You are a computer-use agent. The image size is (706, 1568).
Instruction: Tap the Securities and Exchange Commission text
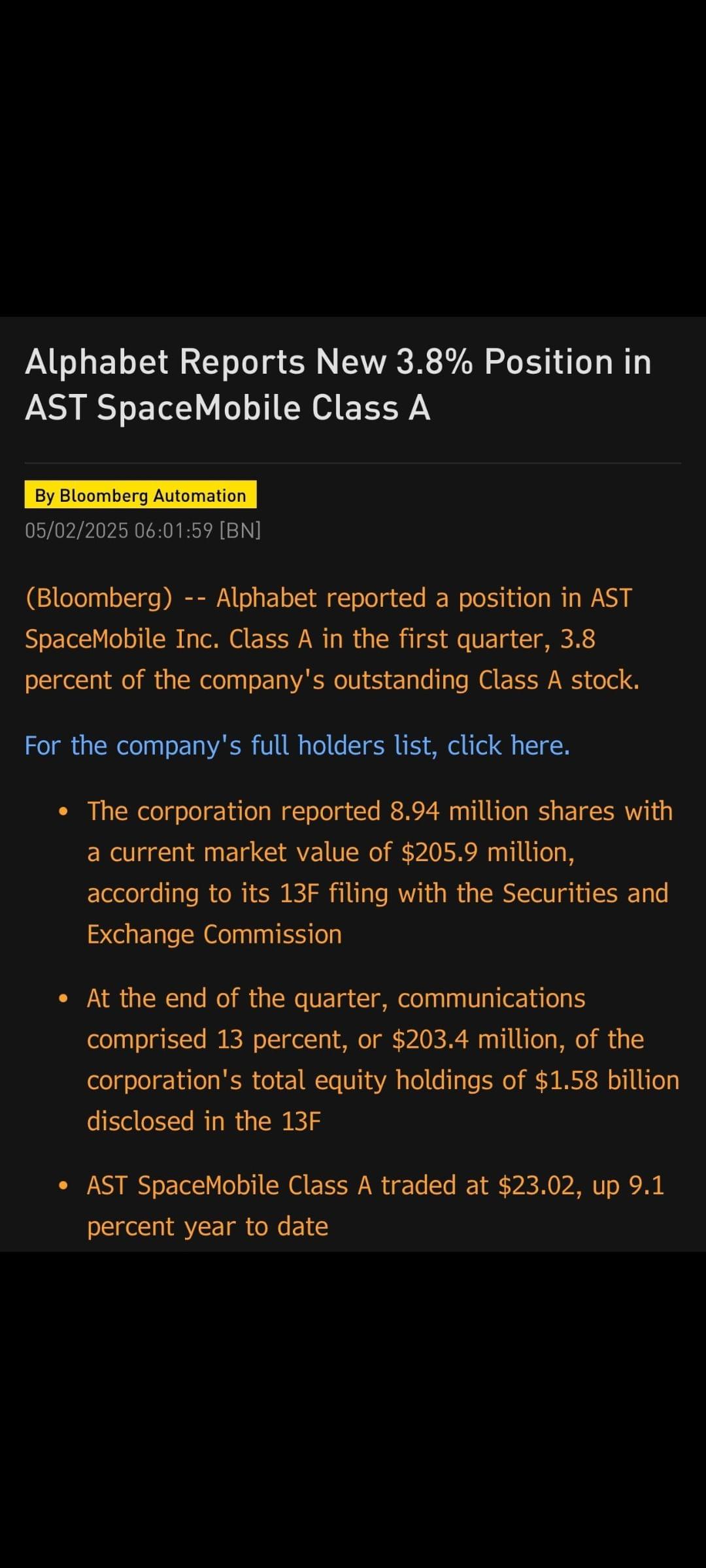coord(378,914)
